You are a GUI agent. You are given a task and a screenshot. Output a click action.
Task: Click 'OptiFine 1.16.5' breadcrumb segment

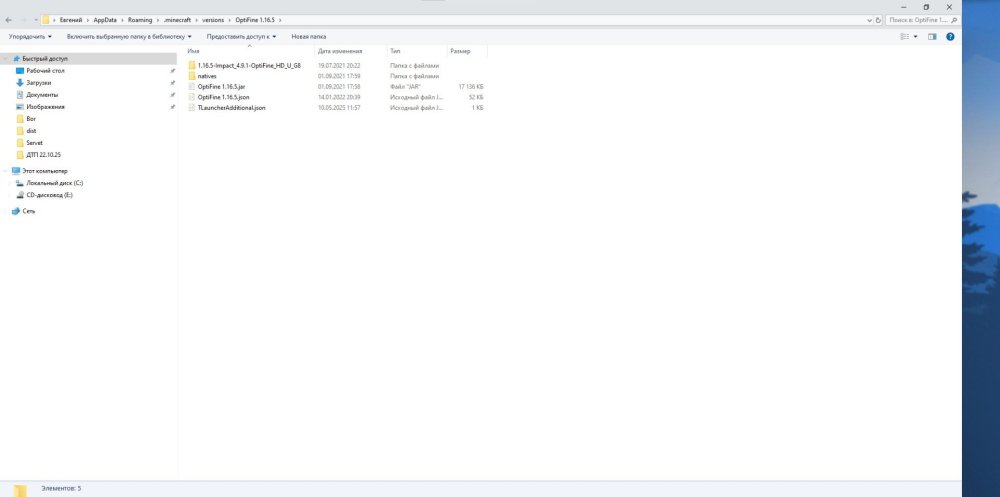254,20
